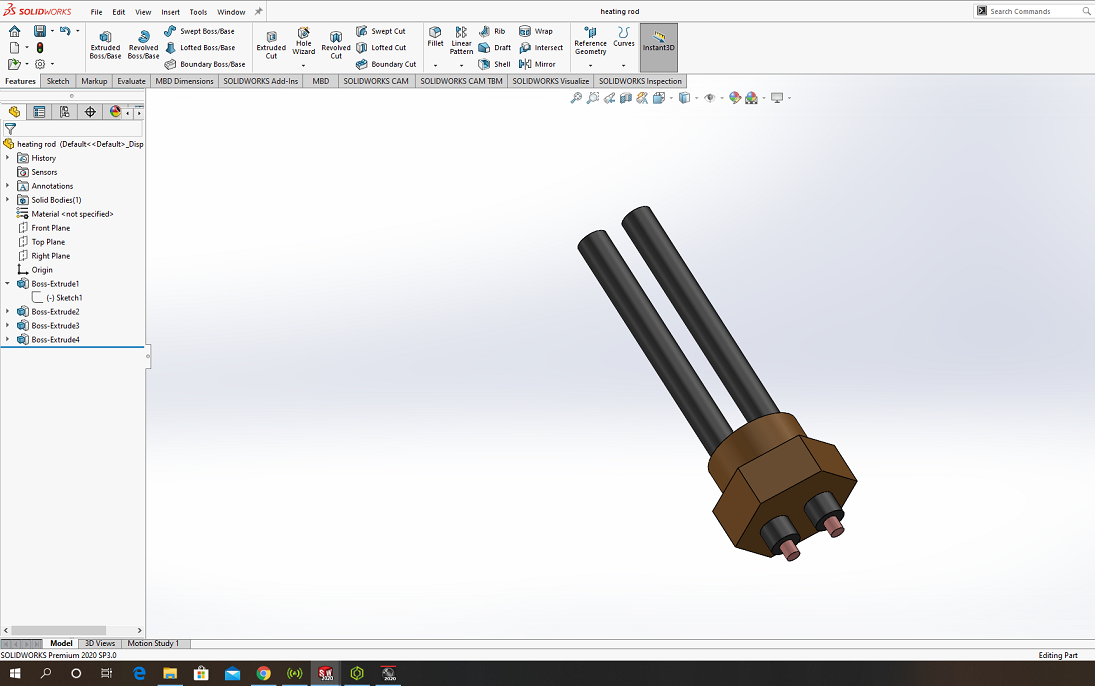Click the Section View icon
This screenshot has height=686, width=1095.
coord(626,98)
